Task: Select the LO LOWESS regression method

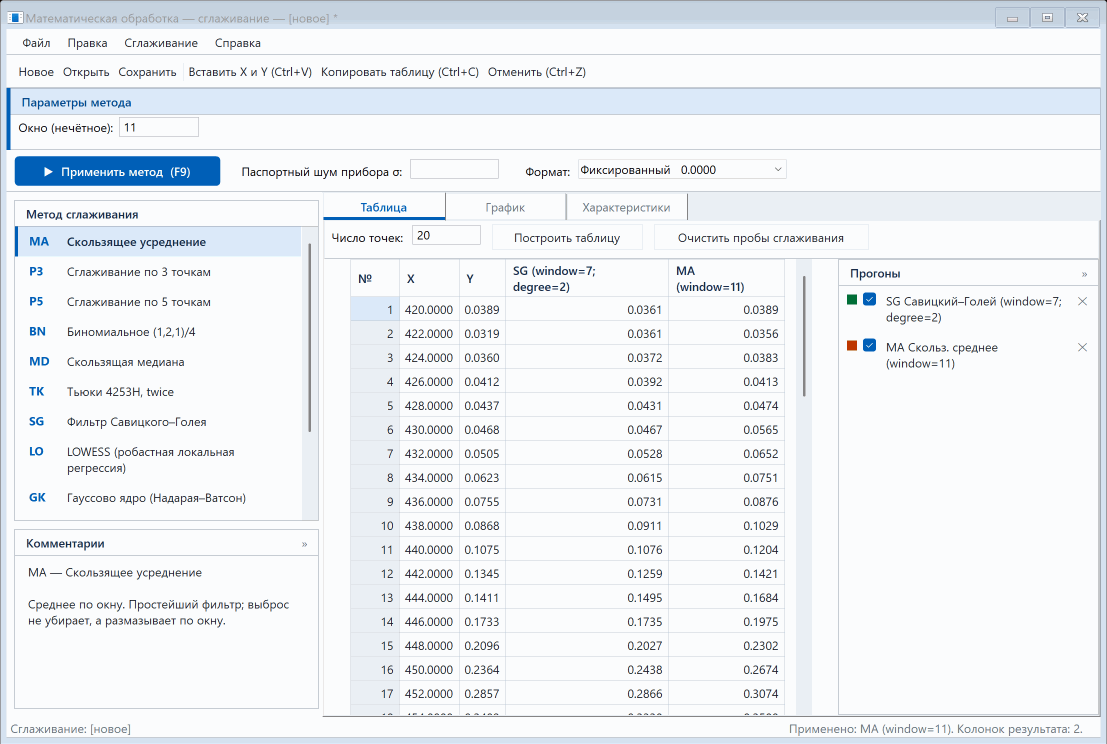Action: pos(158,460)
